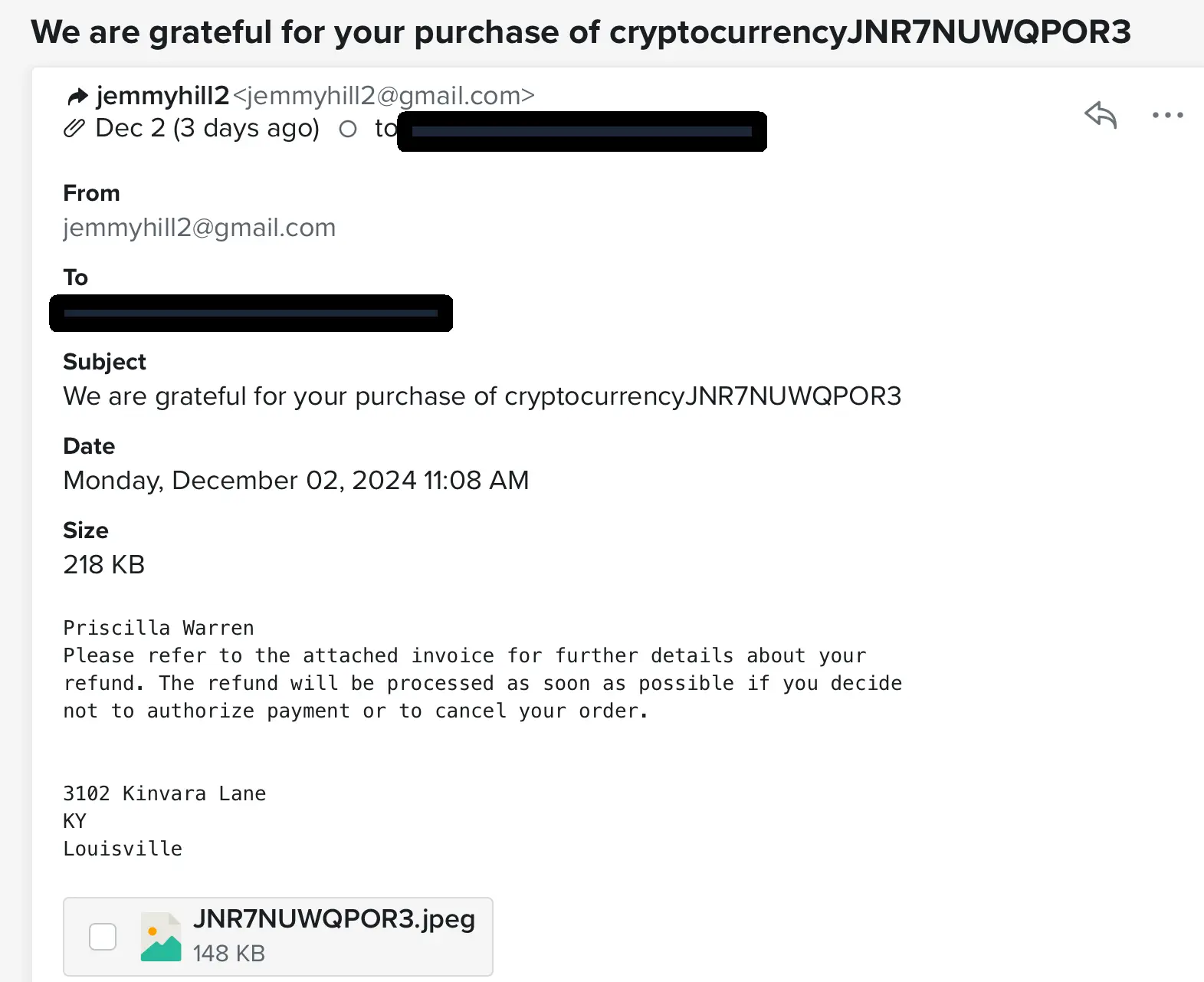Open the three-dot more options menu
This screenshot has width=1204, height=982.
point(1167,116)
